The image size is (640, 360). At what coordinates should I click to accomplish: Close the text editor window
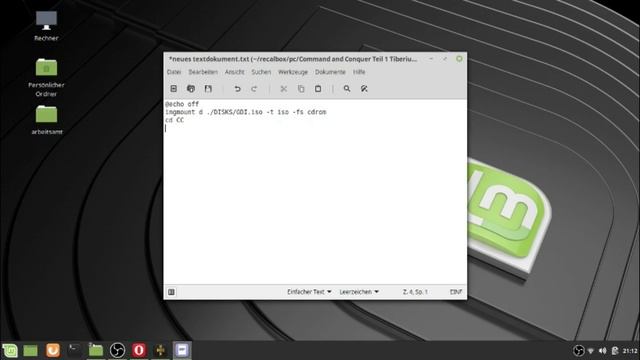coord(459,59)
